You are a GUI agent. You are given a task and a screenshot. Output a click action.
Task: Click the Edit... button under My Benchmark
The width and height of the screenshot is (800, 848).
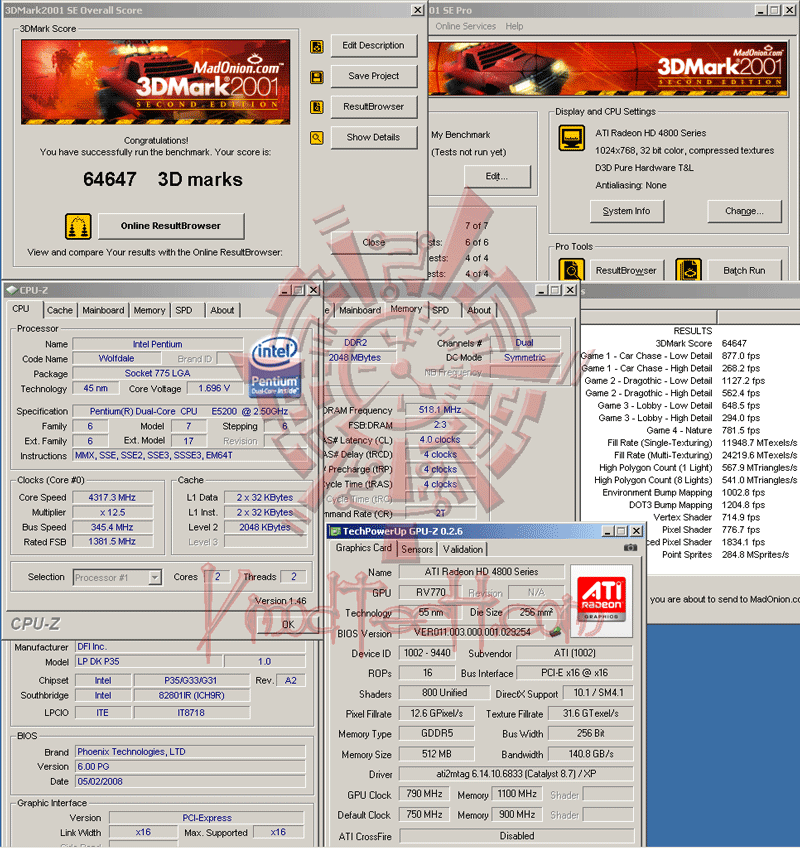pyautogui.click(x=497, y=176)
